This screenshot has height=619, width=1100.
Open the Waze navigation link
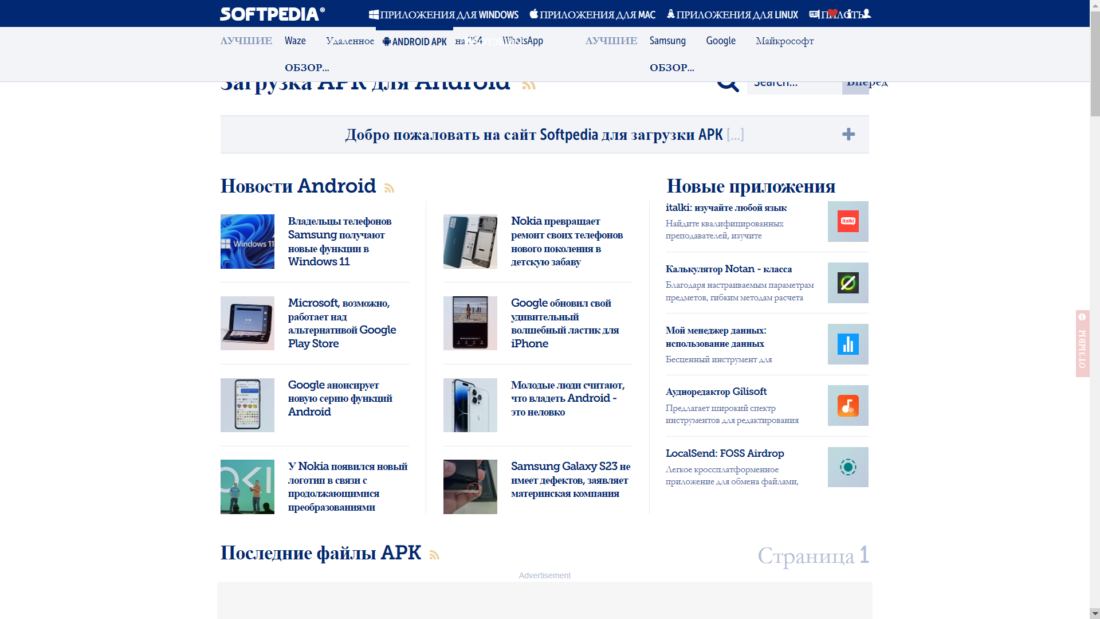click(x=295, y=41)
